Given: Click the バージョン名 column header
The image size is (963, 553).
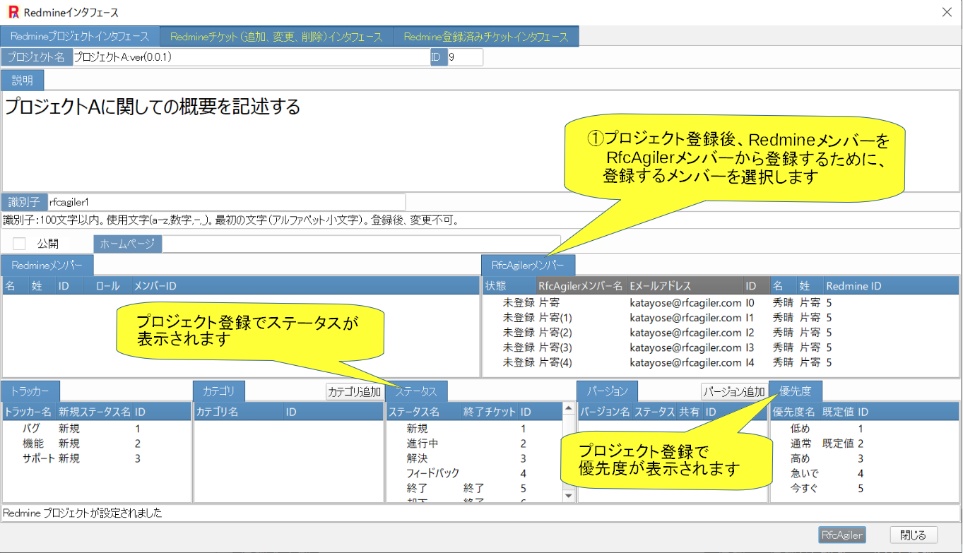Looking at the screenshot, I should [x=605, y=412].
